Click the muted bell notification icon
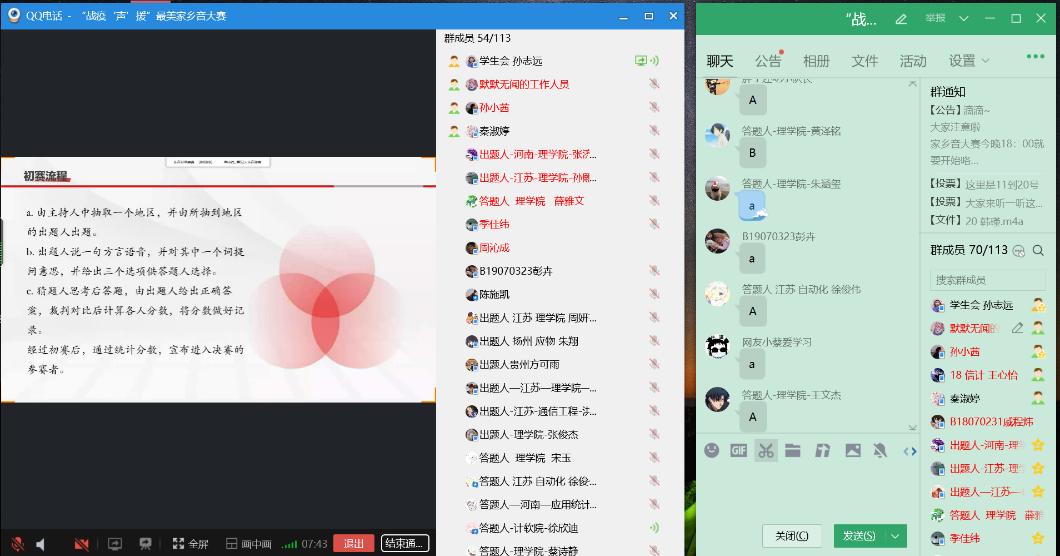The width and height of the screenshot is (1060, 556). [880, 450]
